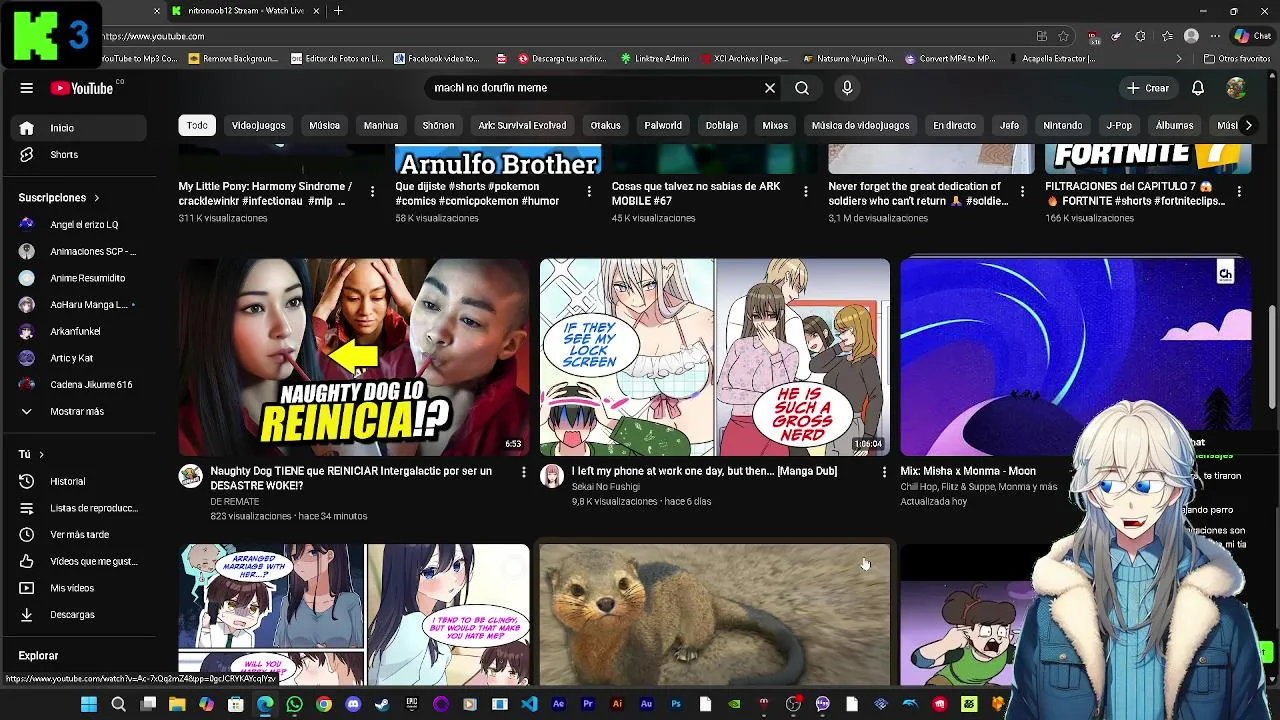Open Steam from the taskbar
Image resolution: width=1280 pixels, height=720 pixels.
pyautogui.click(x=382, y=705)
